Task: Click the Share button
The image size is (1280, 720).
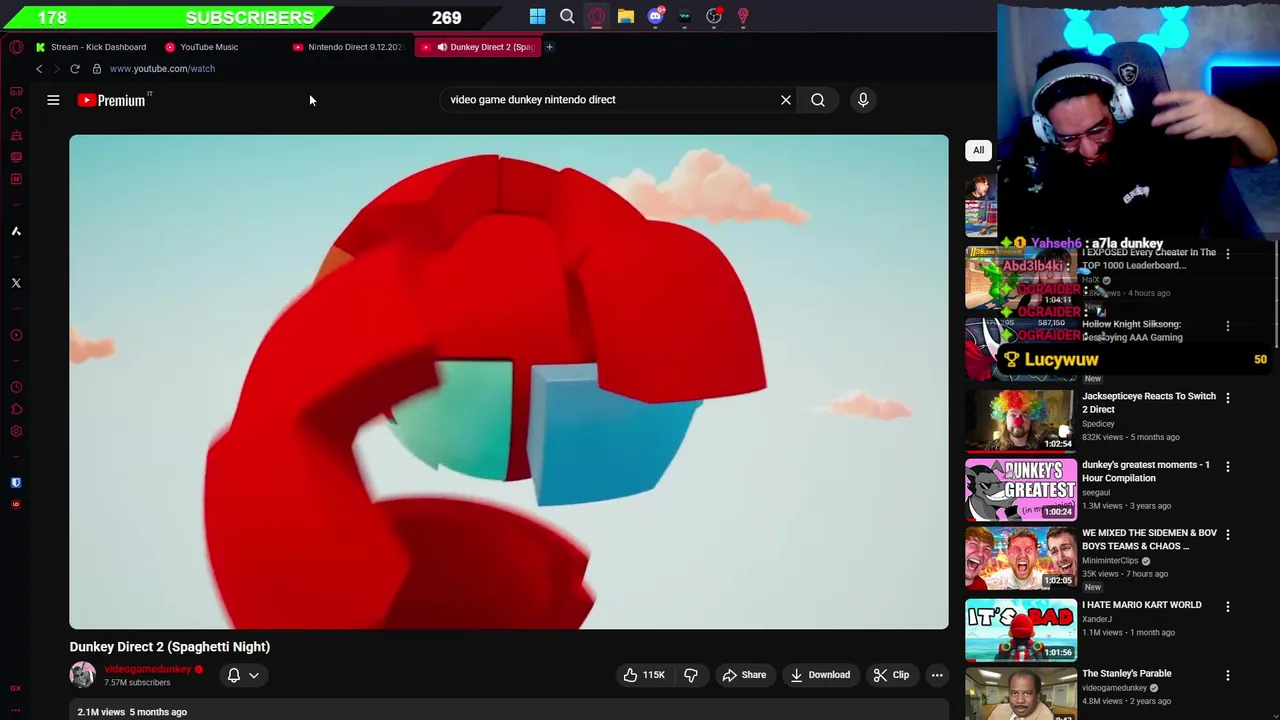Action: pyautogui.click(x=744, y=675)
